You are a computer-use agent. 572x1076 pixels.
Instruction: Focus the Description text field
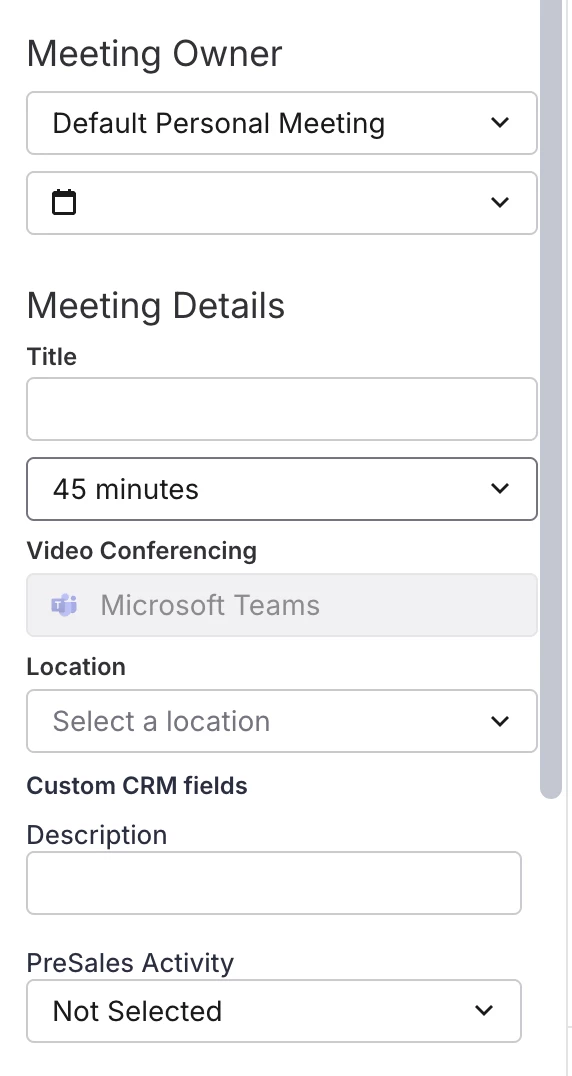(x=274, y=883)
